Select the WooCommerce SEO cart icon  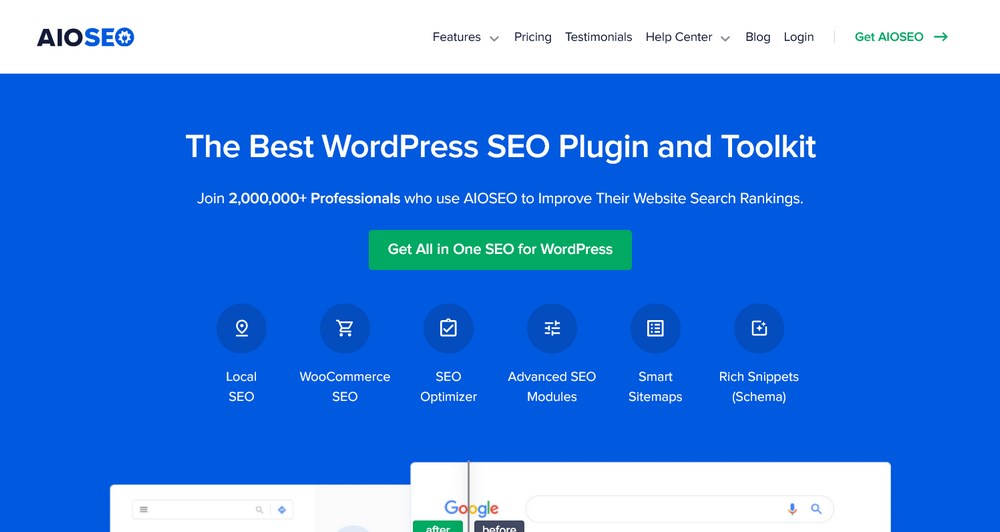pos(345,329)
